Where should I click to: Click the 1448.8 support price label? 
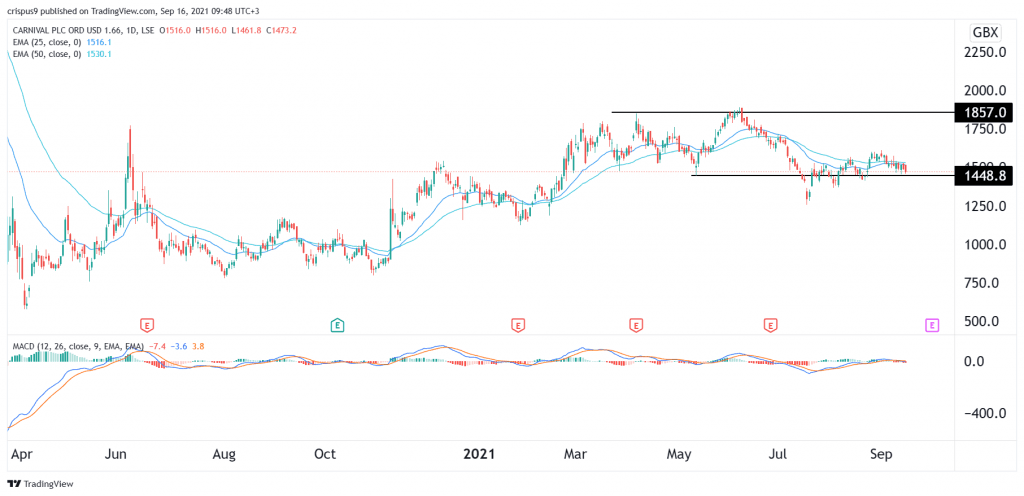984,175
